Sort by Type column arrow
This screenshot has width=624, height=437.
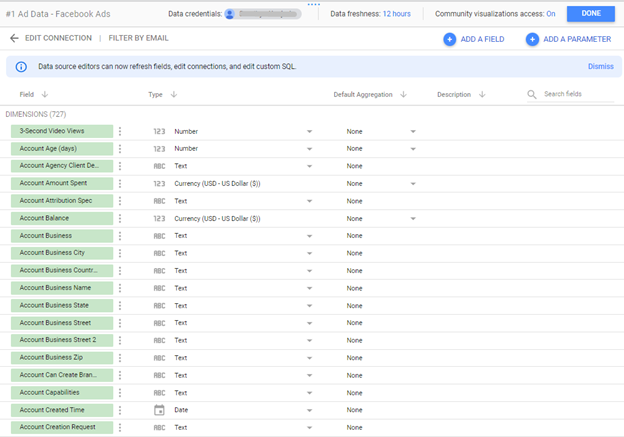point(174,94)
